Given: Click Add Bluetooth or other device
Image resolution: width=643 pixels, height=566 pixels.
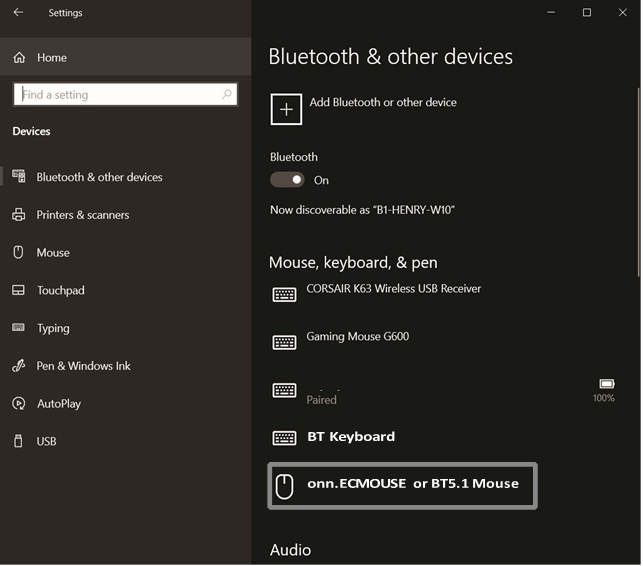Looking at the screenshot, I should 383,102.
